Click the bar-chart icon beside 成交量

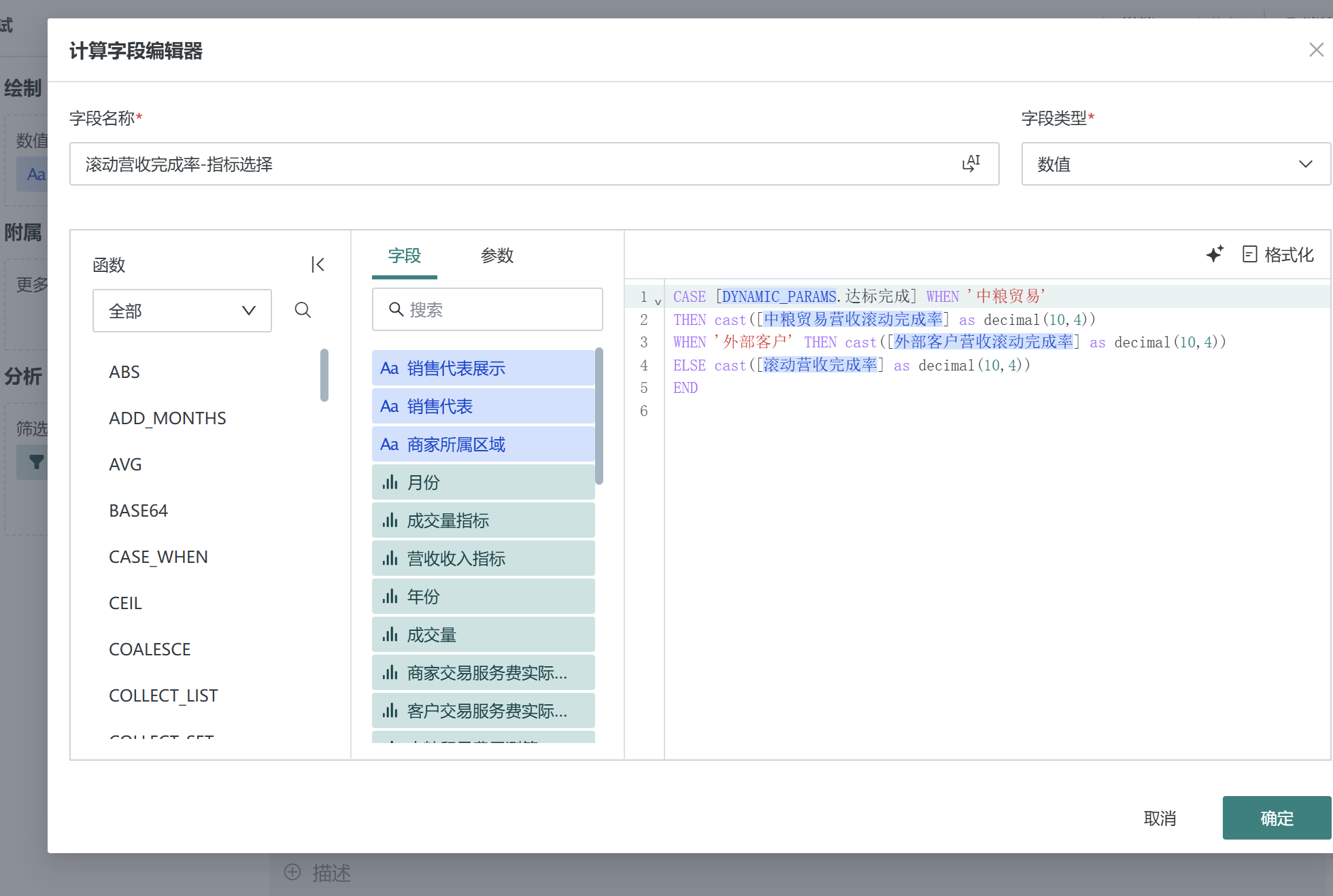click(389, 634)
